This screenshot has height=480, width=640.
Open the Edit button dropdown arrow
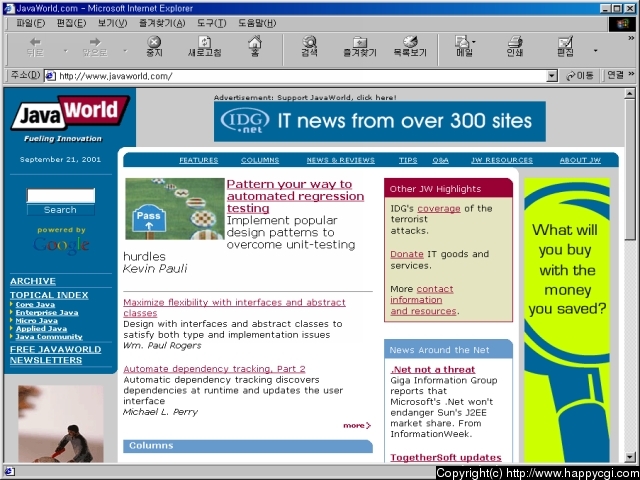(595, 51)
